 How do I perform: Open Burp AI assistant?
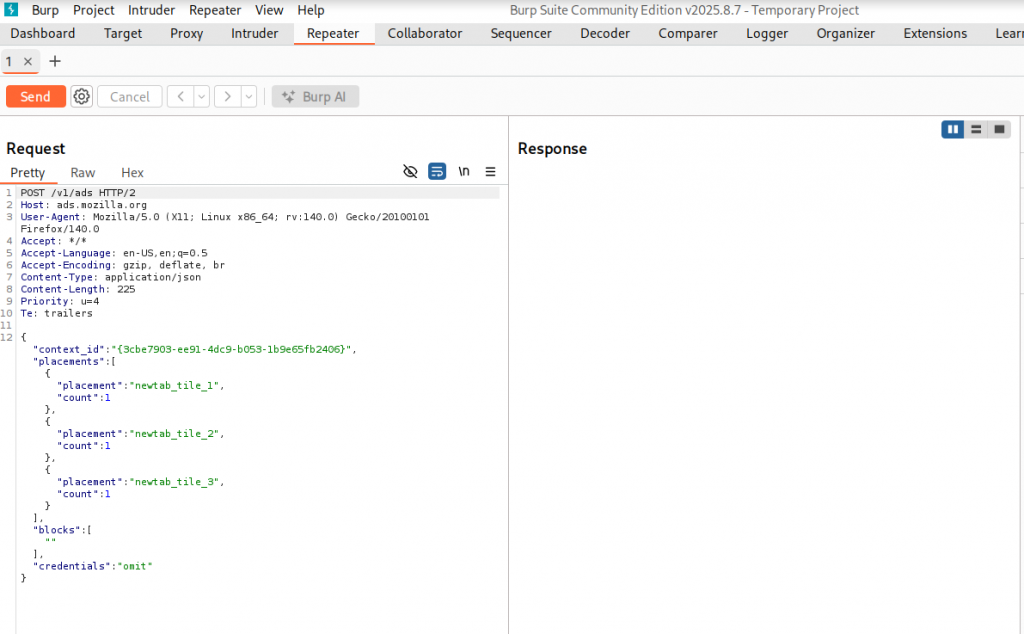click(x=315, y=97)
